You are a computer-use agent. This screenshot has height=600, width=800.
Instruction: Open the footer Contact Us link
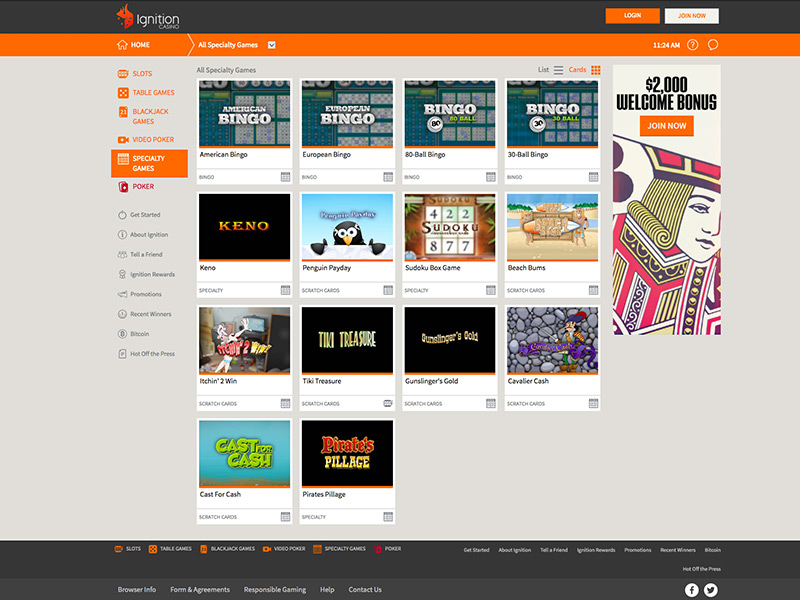point(365,589)
